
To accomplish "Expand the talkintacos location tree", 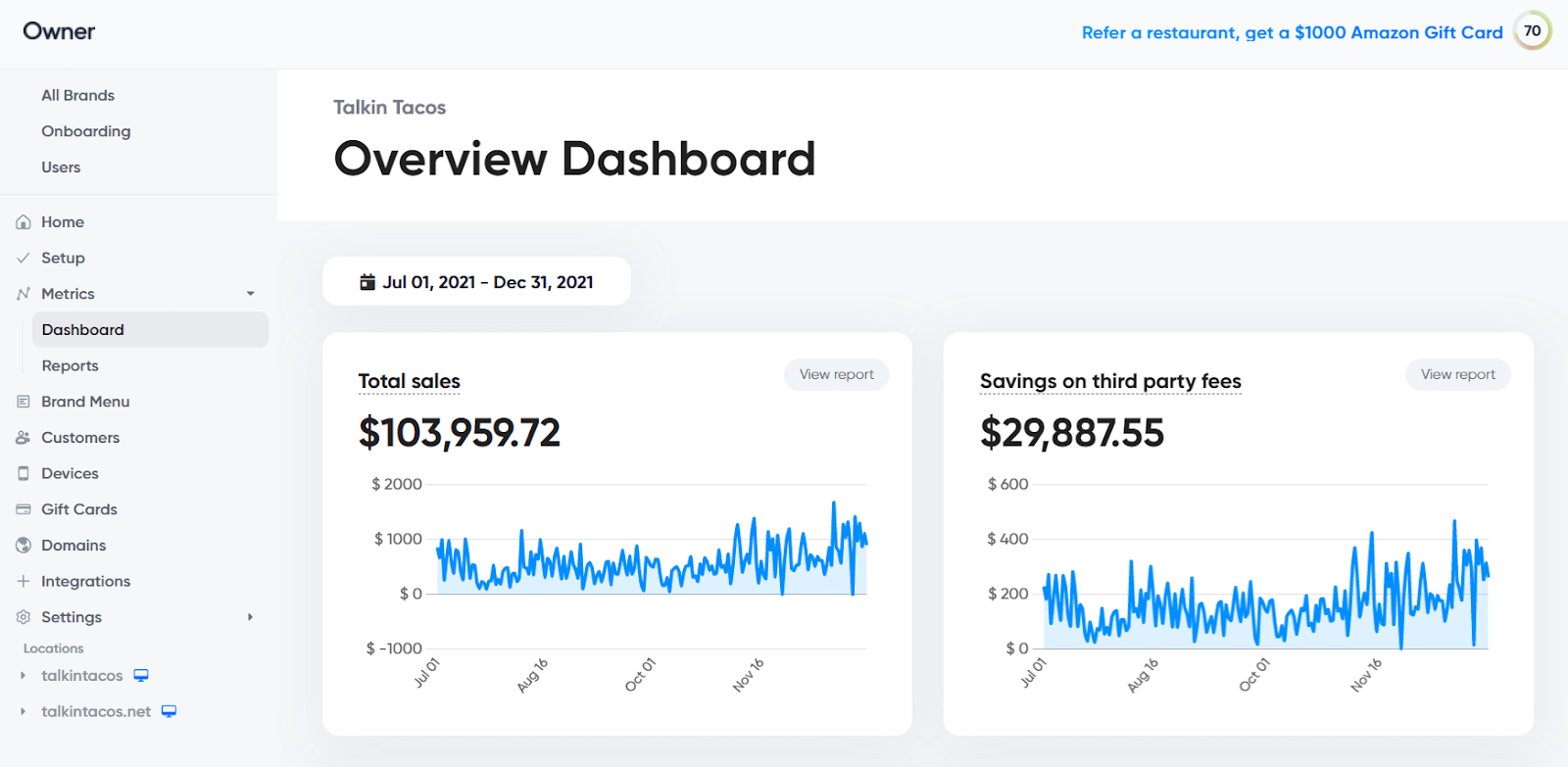I will [23, 676].
